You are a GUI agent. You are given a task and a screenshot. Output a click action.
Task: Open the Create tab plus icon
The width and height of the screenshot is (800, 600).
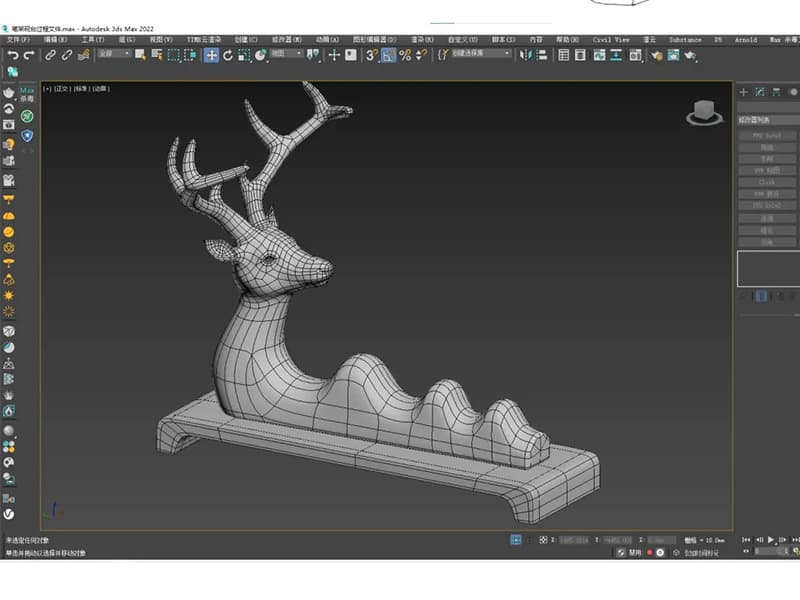coord(743,92)
